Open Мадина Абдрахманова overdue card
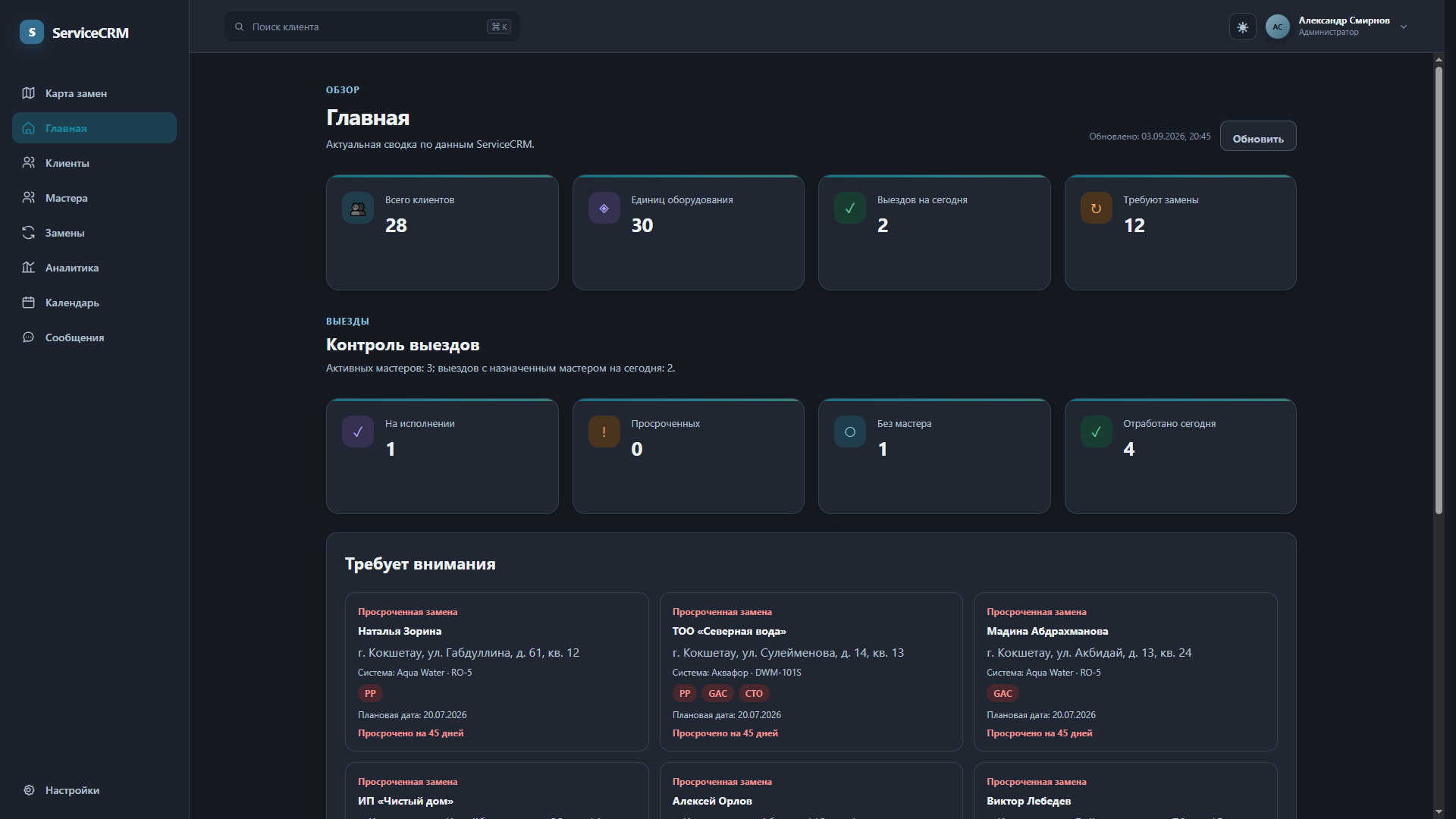The width and height of the screenshot is (1456, 819). click(1125, 672)
